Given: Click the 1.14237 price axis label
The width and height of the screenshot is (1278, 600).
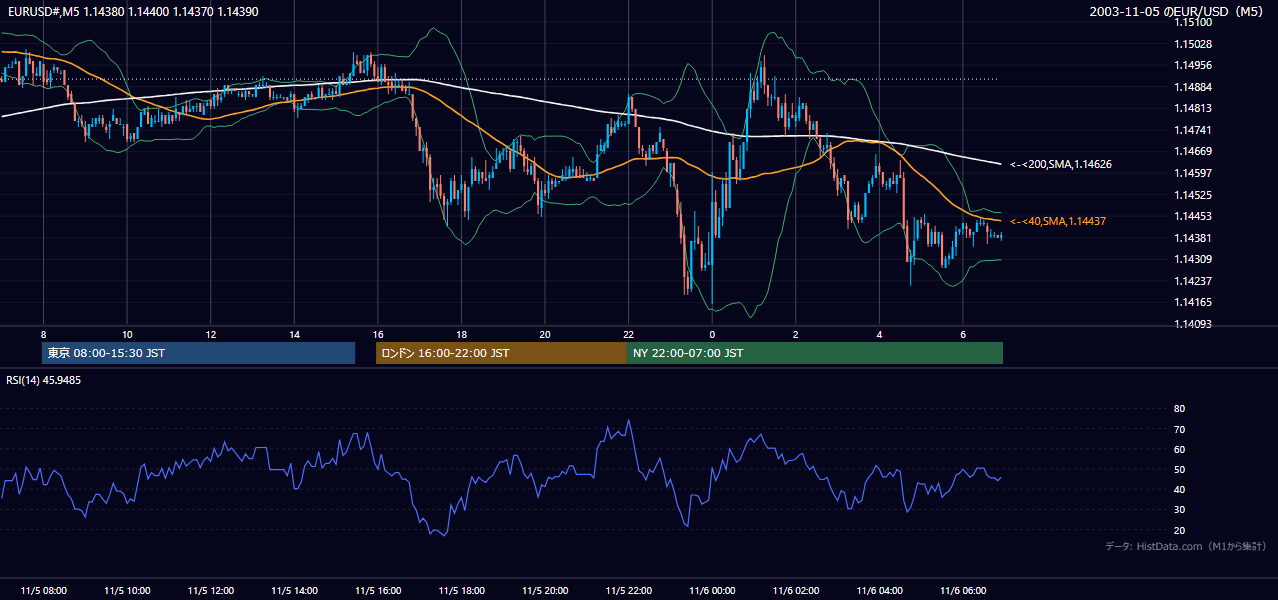Looking at the screenshot, I should [x=1192, y=281].
